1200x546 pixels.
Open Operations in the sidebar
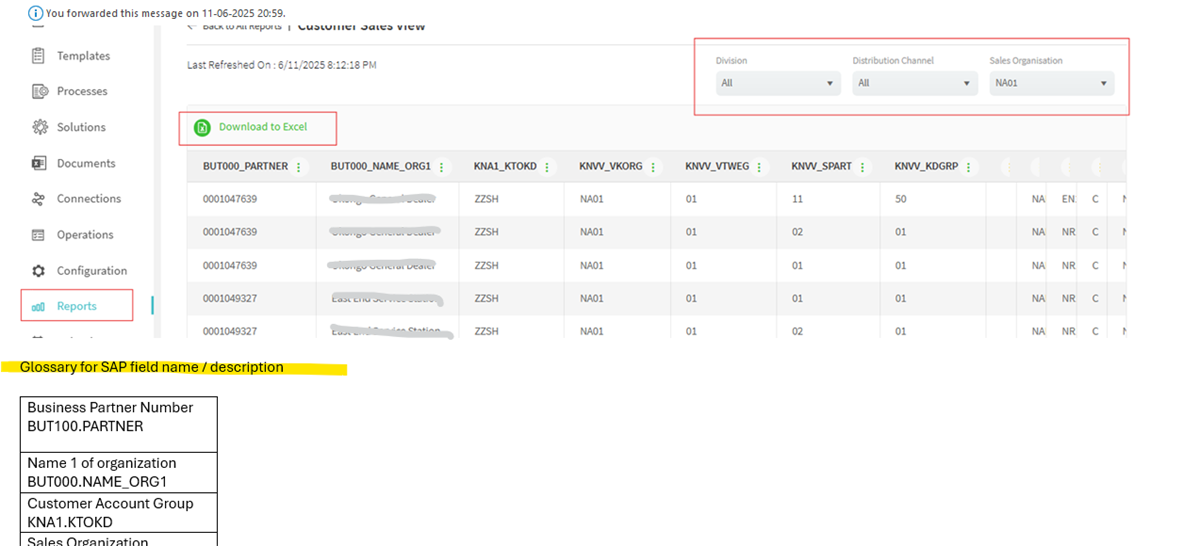point(85,235)
